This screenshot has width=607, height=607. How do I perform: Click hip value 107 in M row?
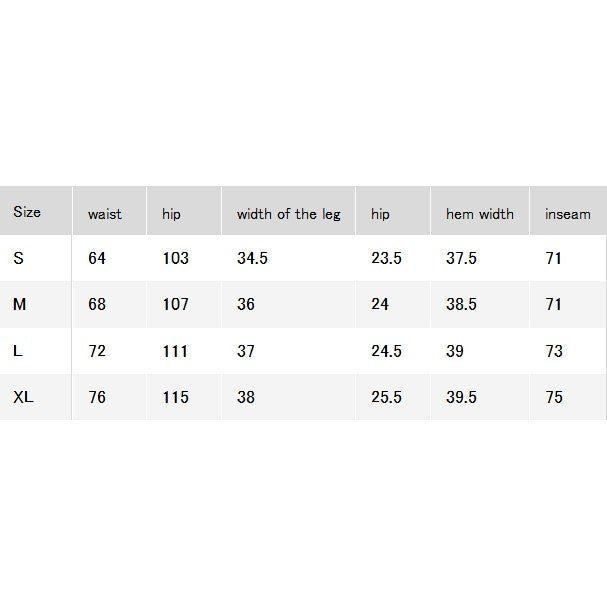pyautogui.click(x=175, y=304)
